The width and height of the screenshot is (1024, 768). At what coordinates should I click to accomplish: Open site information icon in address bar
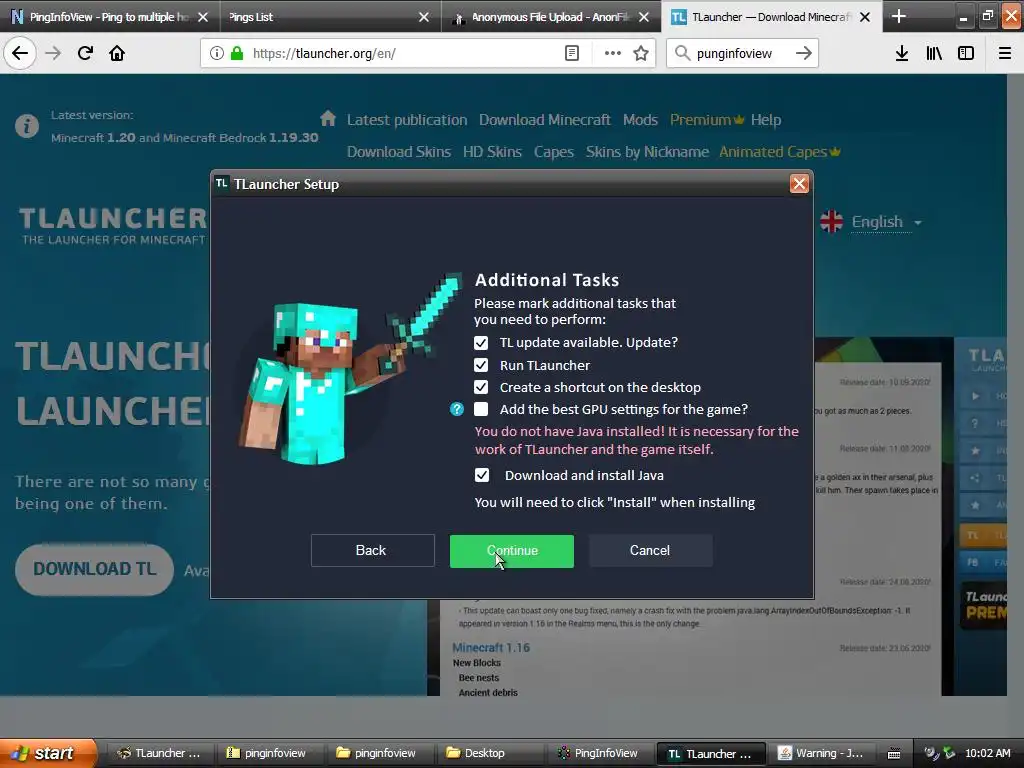pyautogui.click(x=217, y=53)
